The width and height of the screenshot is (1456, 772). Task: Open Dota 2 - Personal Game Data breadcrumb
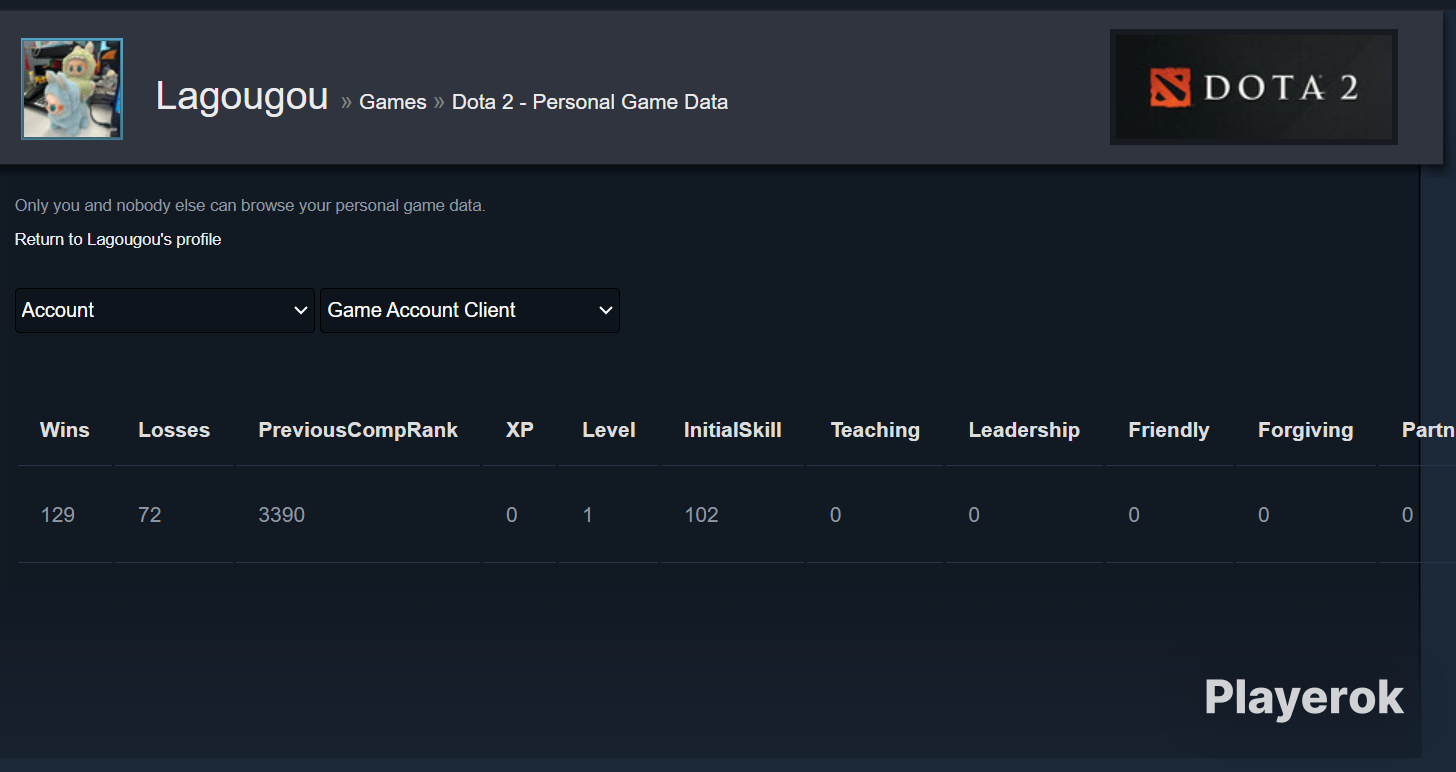pyautogui.click(x=590, y=102)
